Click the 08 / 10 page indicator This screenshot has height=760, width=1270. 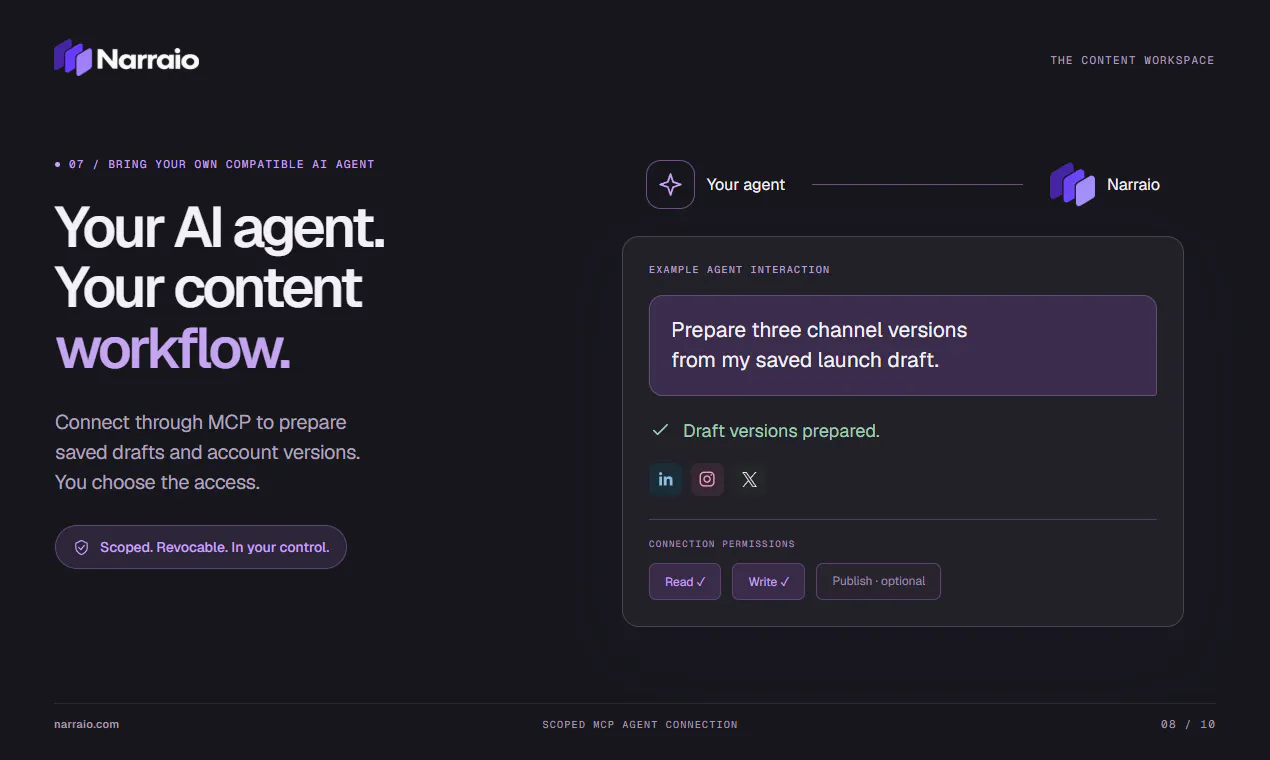click(1188, 724)
